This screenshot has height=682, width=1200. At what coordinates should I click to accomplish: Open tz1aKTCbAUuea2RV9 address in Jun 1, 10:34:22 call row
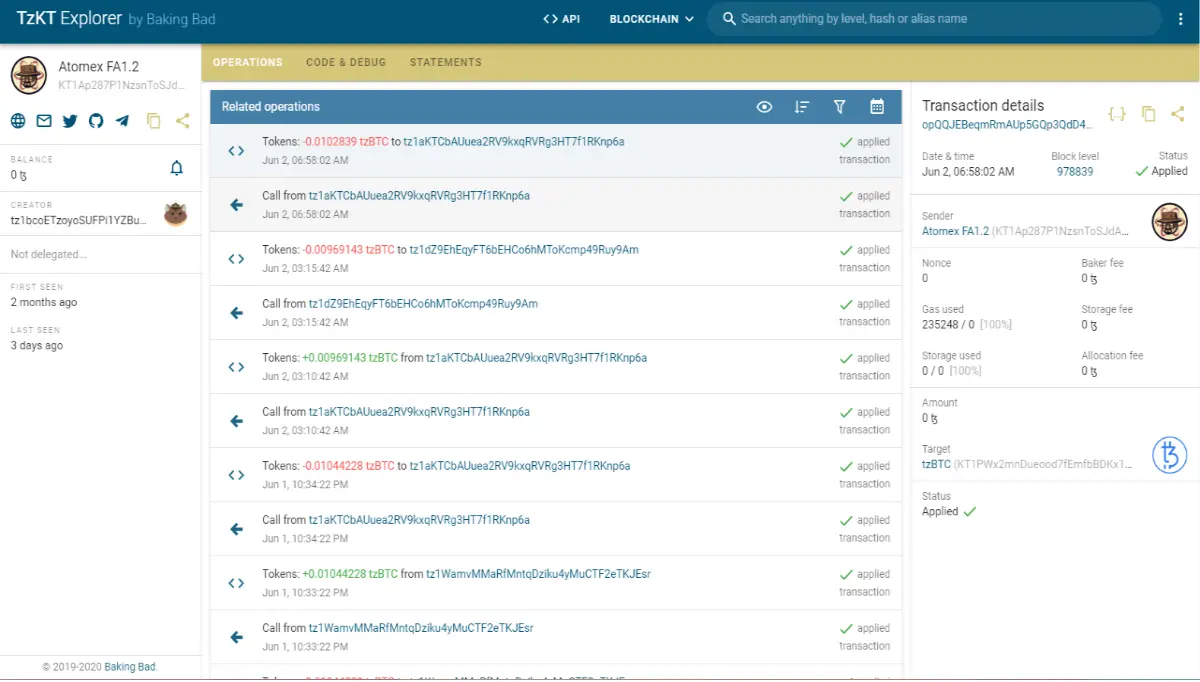(419, 520)
